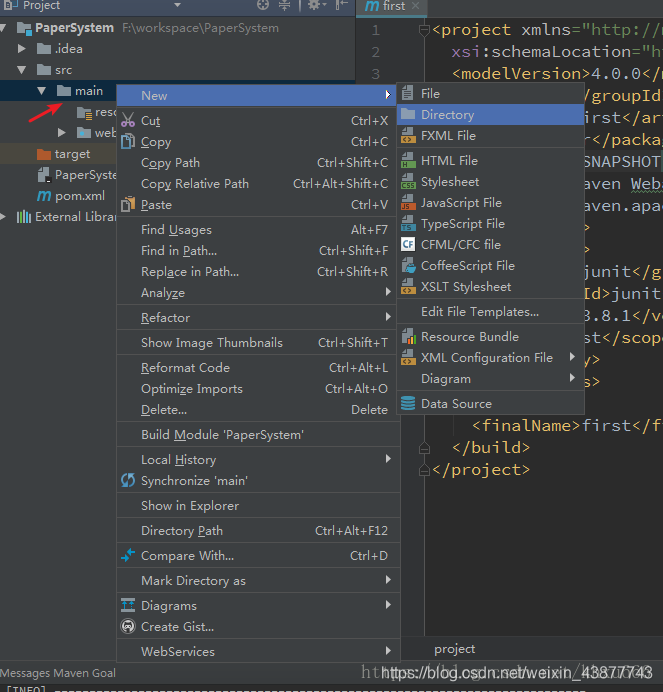The width and height of the screenshot is (663, 692).
Task: Select pom.xml in project tree
Action: [x=79, y=196]
